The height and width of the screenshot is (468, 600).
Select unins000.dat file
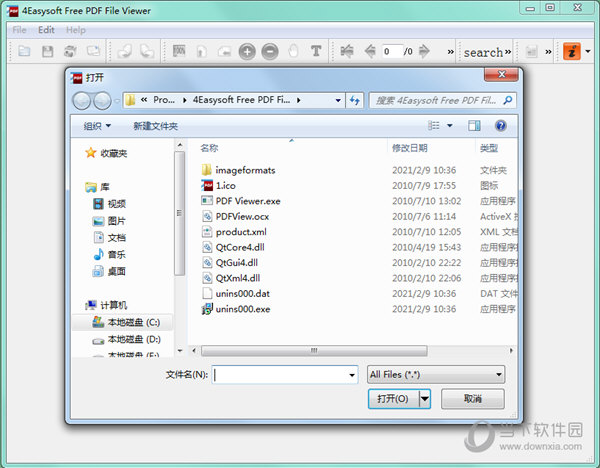242,294
